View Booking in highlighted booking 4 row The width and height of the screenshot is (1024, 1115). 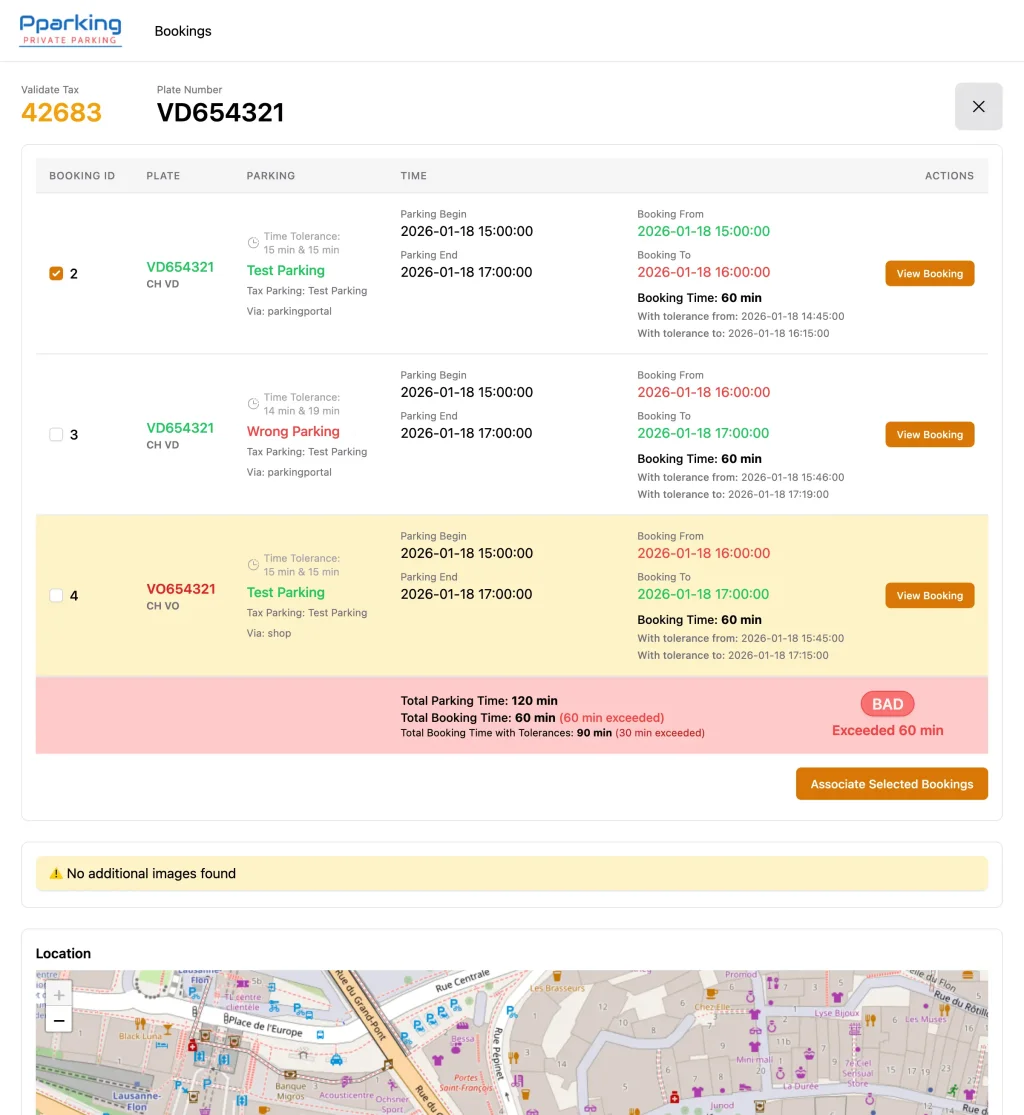click(x=929, y=596)
